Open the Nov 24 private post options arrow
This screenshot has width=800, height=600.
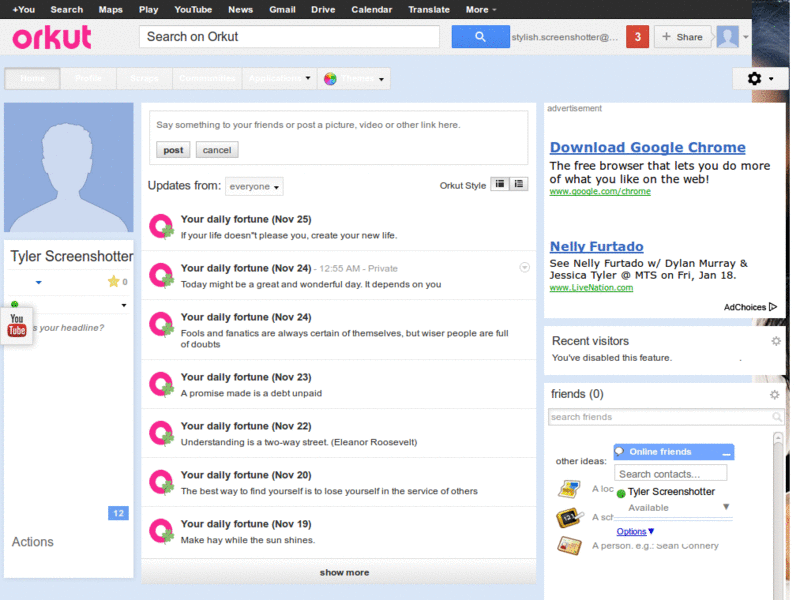click(x=524, y=267)
